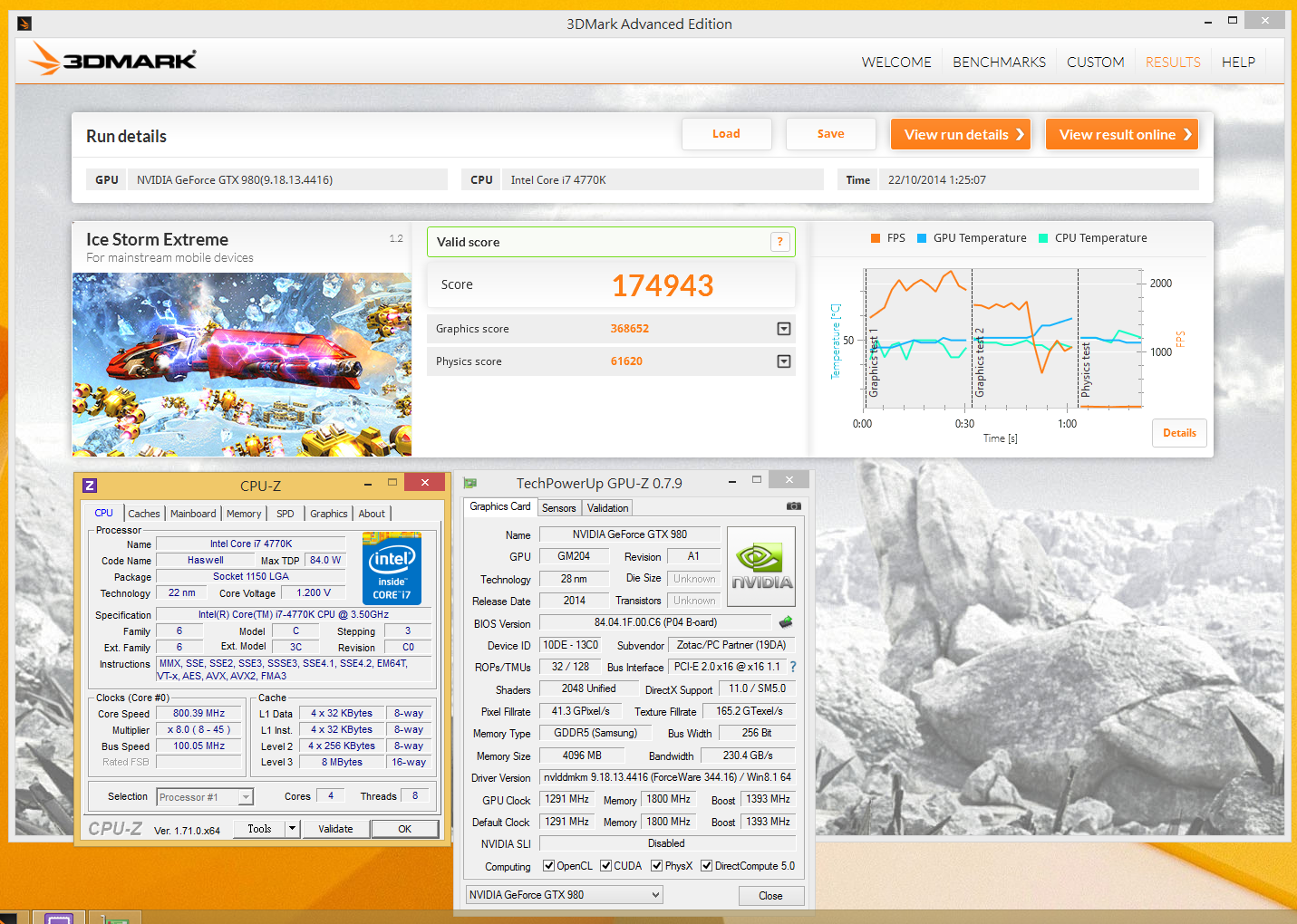
Task: Click the 3DMark title bar app icon
Action: point(24,24)
